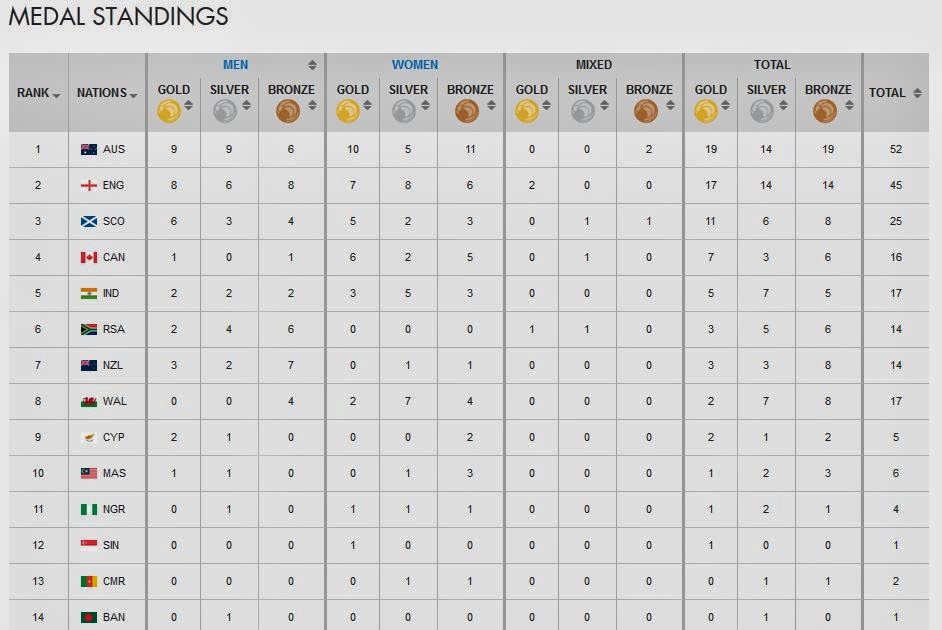This screenshot has height=630, width=942.
Task: Click the ENG nation label
Action: (114, 186)
